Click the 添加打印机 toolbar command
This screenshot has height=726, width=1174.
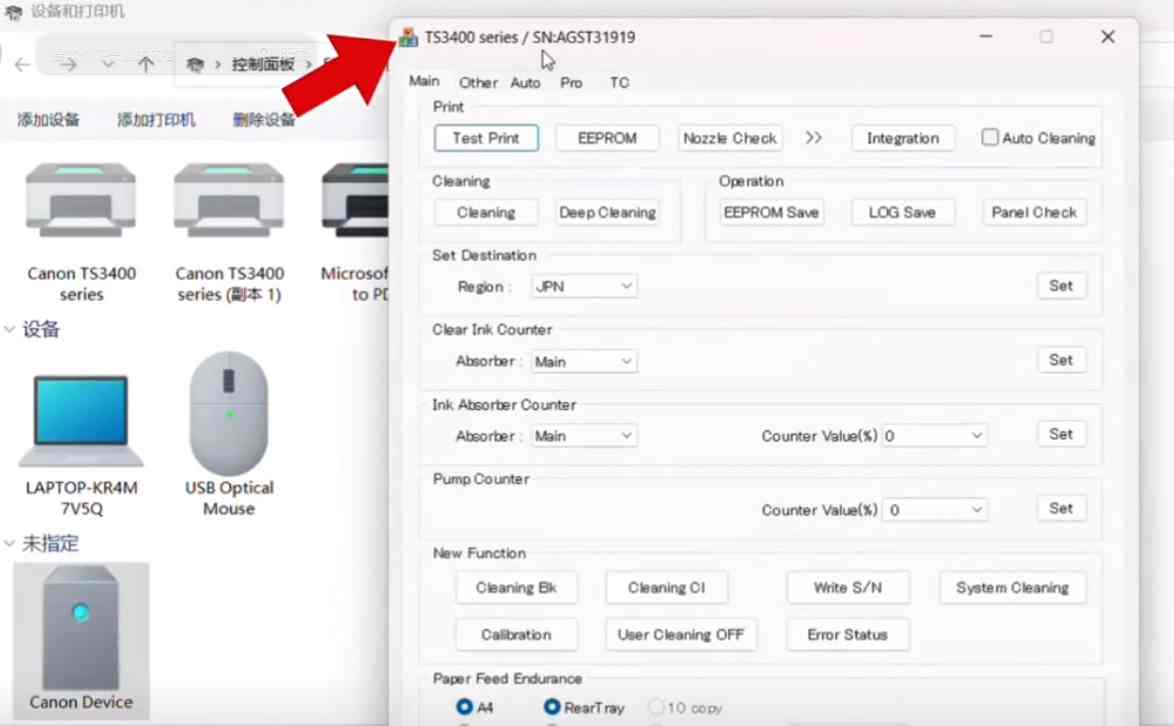coord(156,120)
